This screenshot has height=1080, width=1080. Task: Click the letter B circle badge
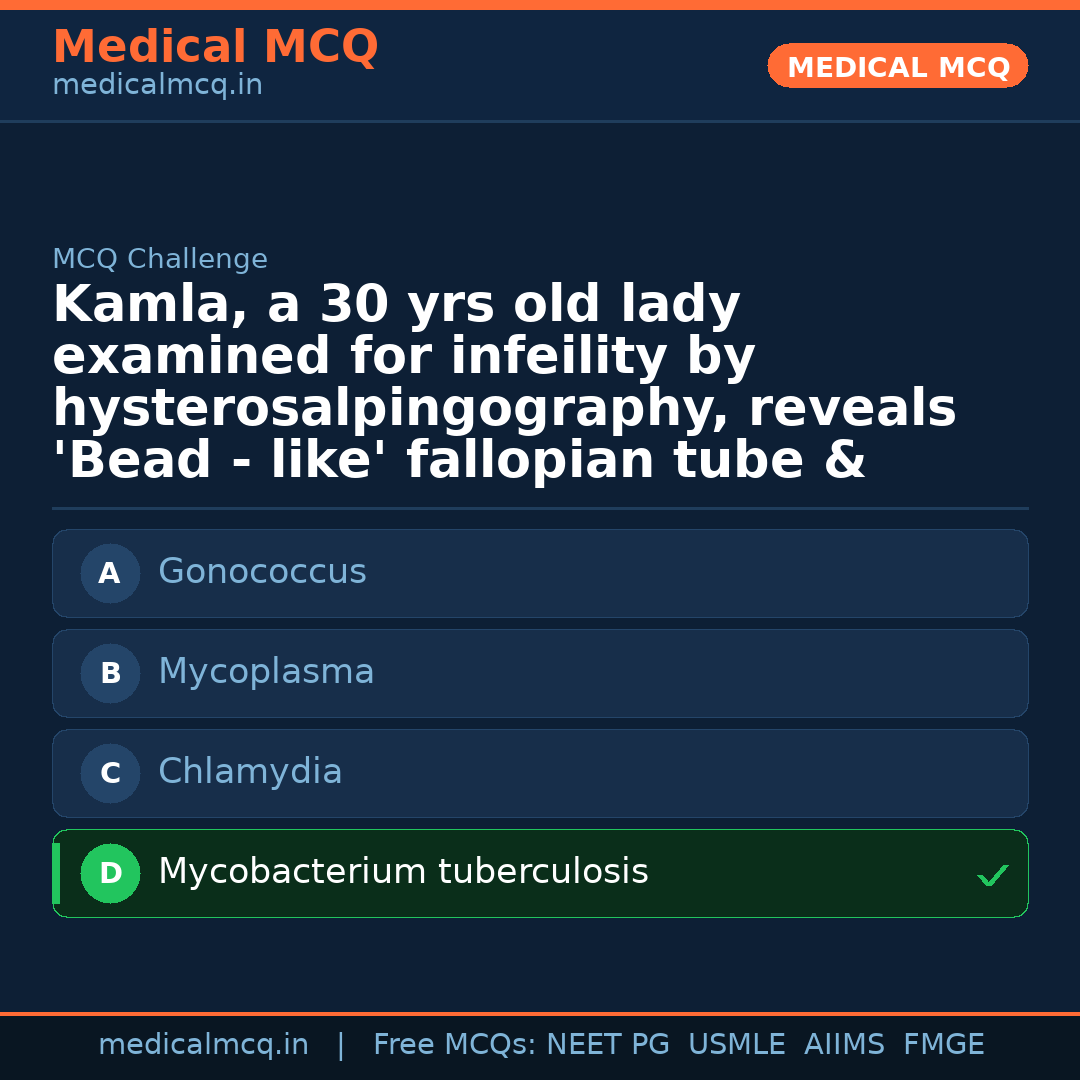point(110,674)
